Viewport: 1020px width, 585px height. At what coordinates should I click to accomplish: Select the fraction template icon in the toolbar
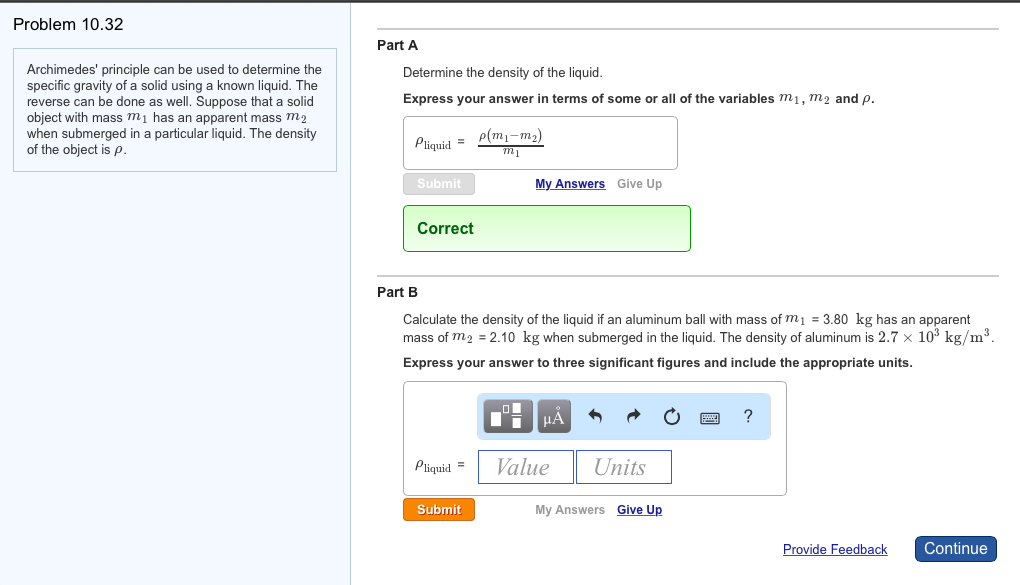pos(506,416)
